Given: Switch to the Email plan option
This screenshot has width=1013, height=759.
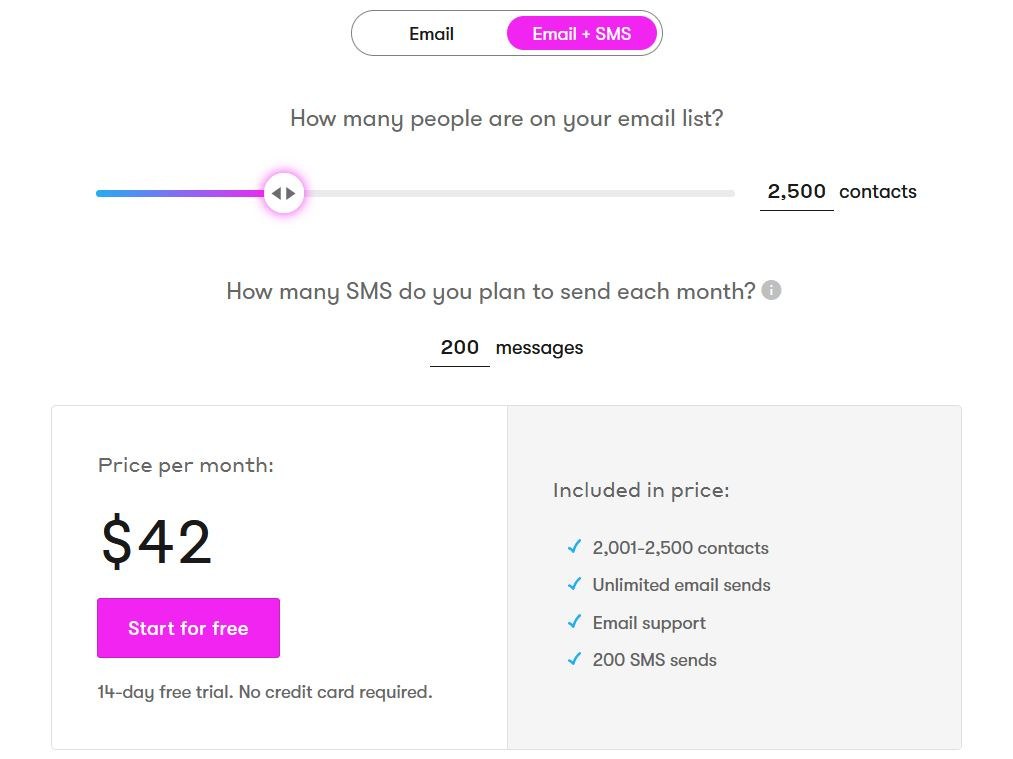Looking at the screenshot, I should 431,33.
